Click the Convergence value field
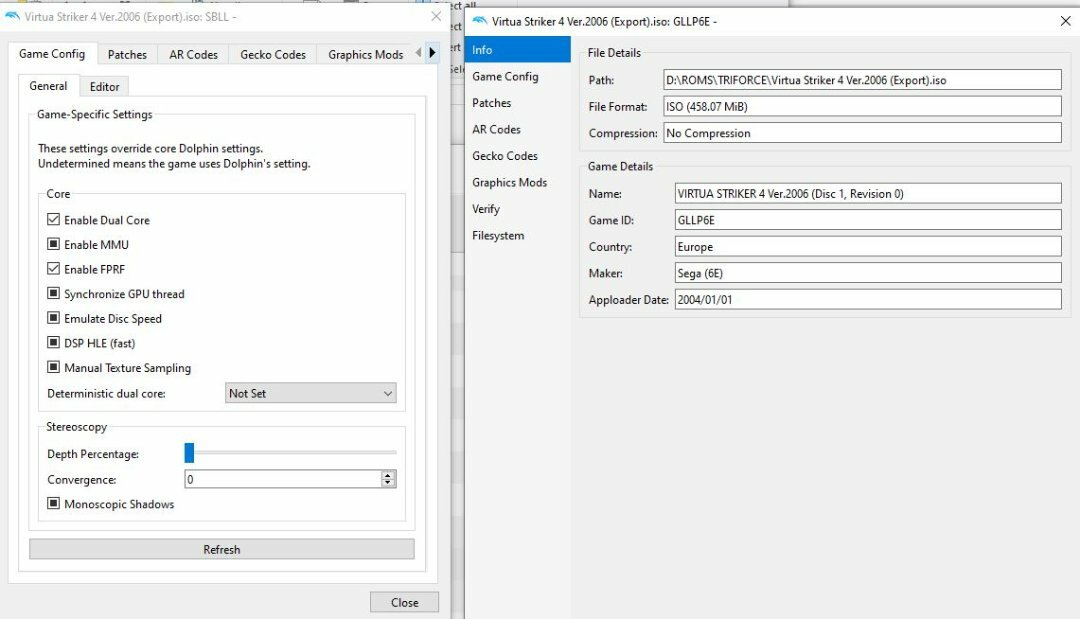Viewport: 1080px width, 619px height. [x=283, y=479]
